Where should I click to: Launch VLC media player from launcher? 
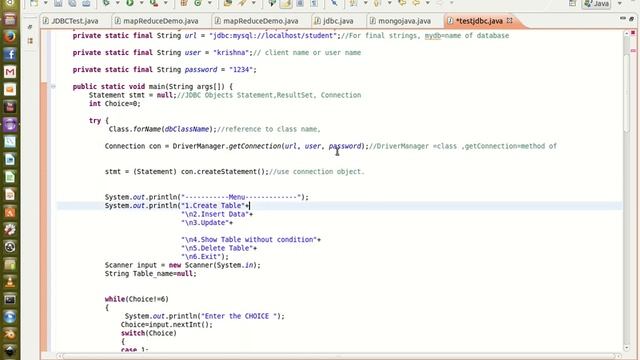(x=10, y=282)
